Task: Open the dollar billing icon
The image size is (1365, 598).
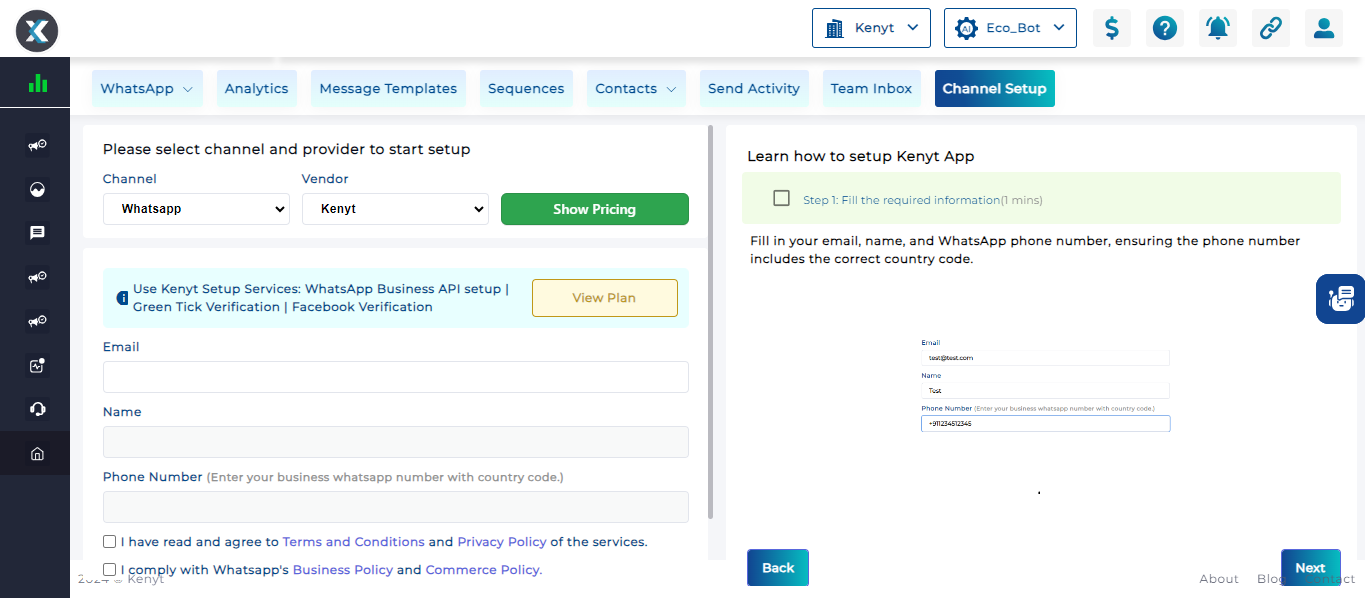Action: 1112,28
